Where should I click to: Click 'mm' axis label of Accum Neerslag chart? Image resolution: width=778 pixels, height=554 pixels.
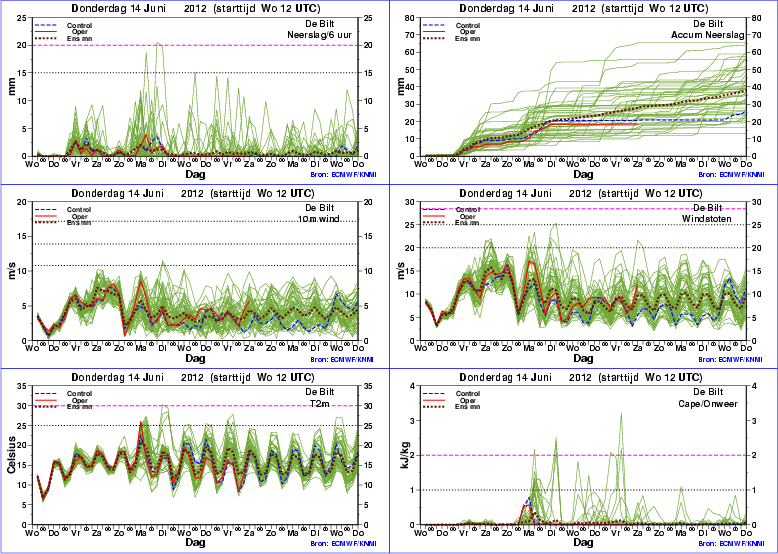[x=399, y=87]
